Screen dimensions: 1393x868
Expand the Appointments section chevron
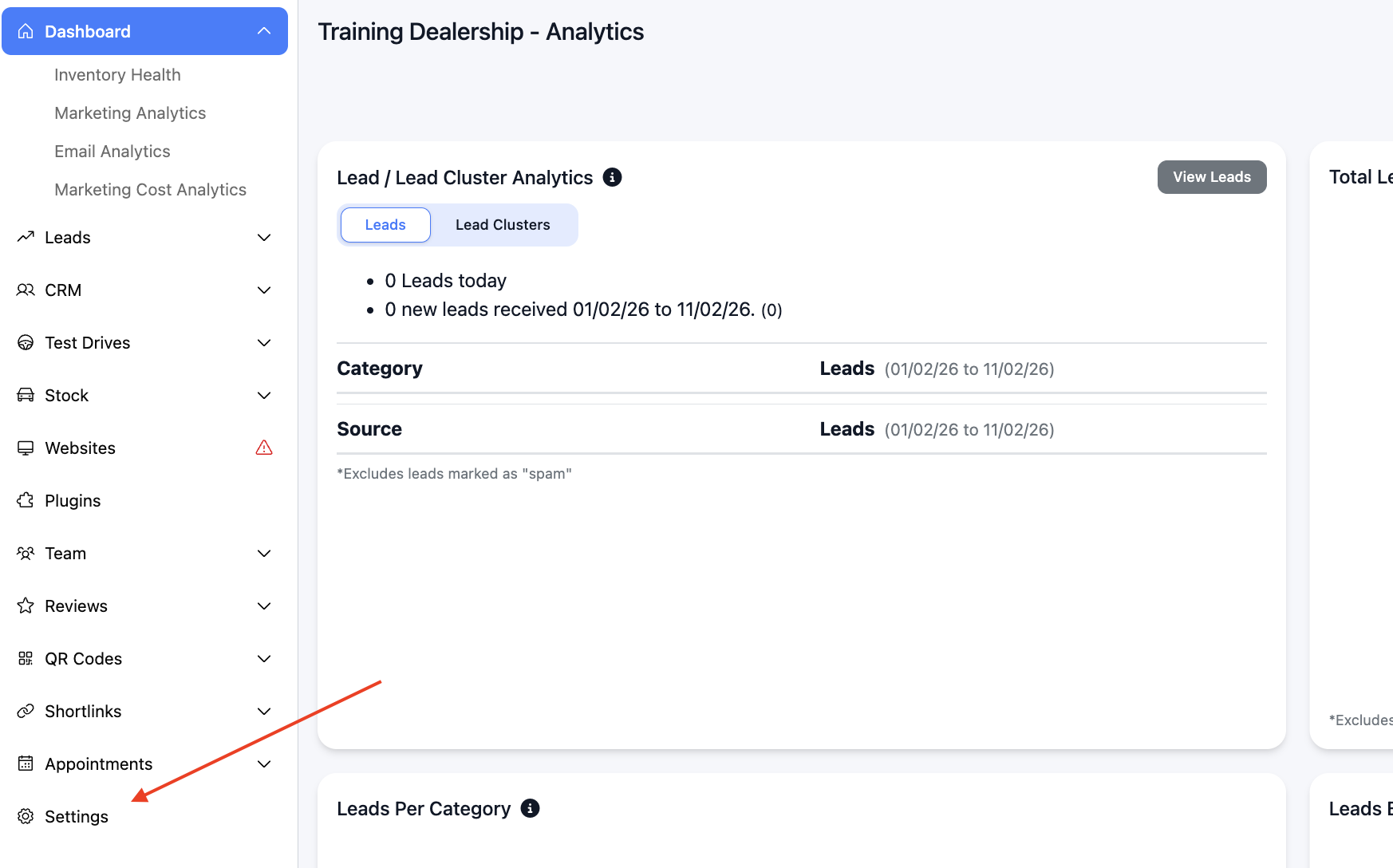264,763
